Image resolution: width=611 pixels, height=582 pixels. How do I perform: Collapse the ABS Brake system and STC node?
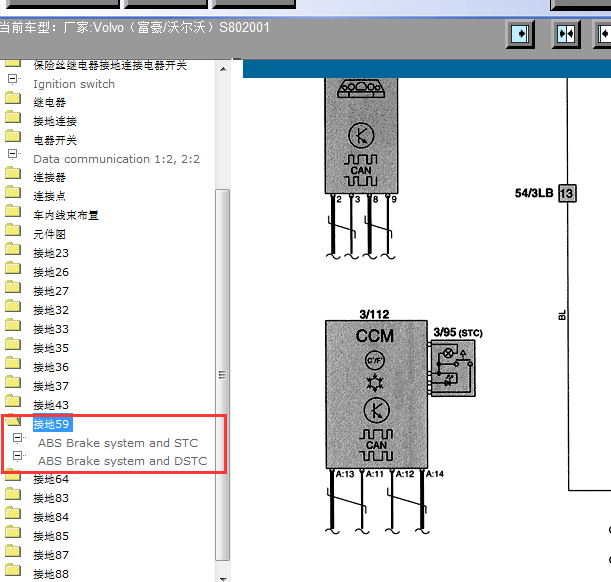(17, 438)
